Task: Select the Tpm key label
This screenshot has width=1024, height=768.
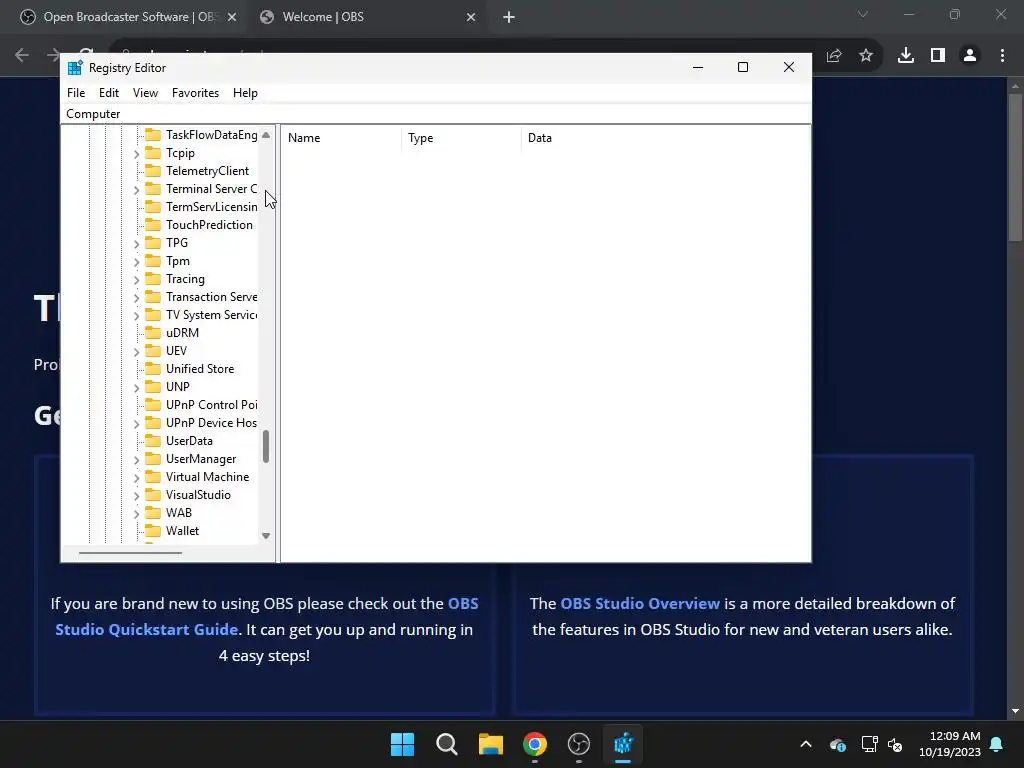Action: [178, 261]
